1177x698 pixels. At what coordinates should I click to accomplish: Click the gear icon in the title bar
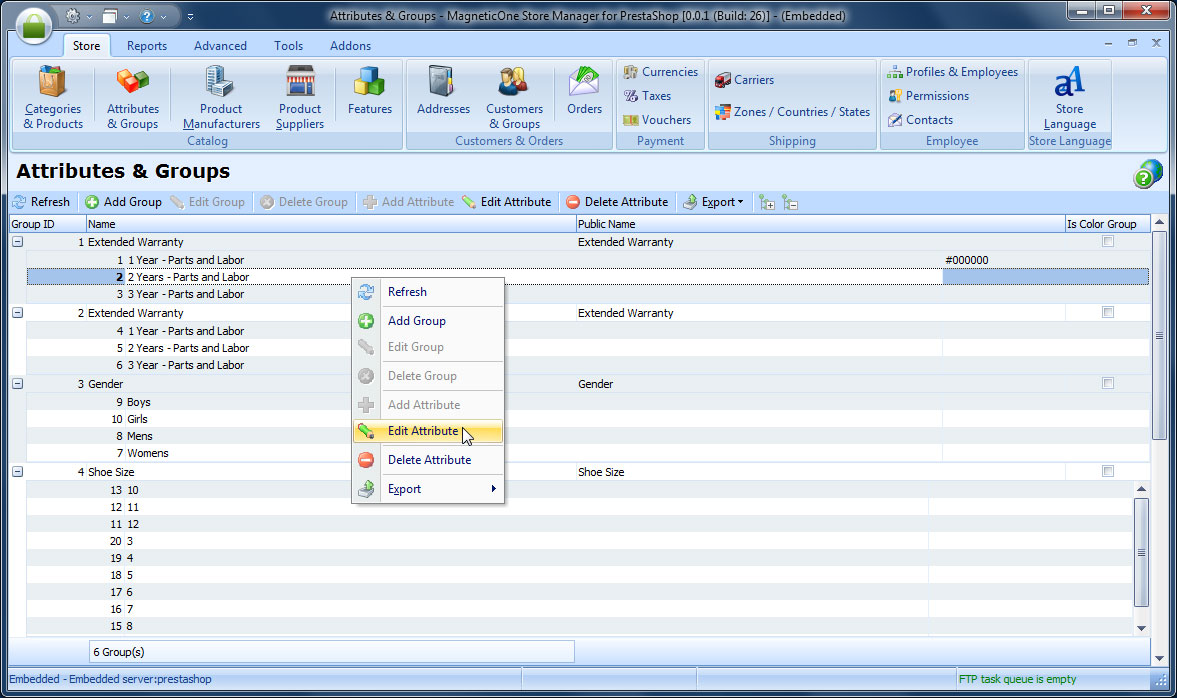pyautogui.click(x=72, y=16)
